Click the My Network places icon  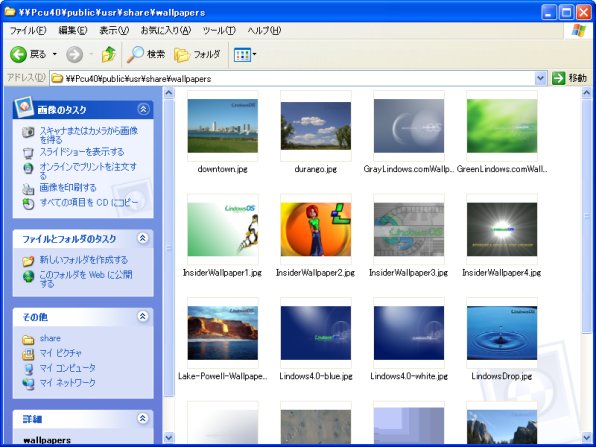[x=28, y=384]
